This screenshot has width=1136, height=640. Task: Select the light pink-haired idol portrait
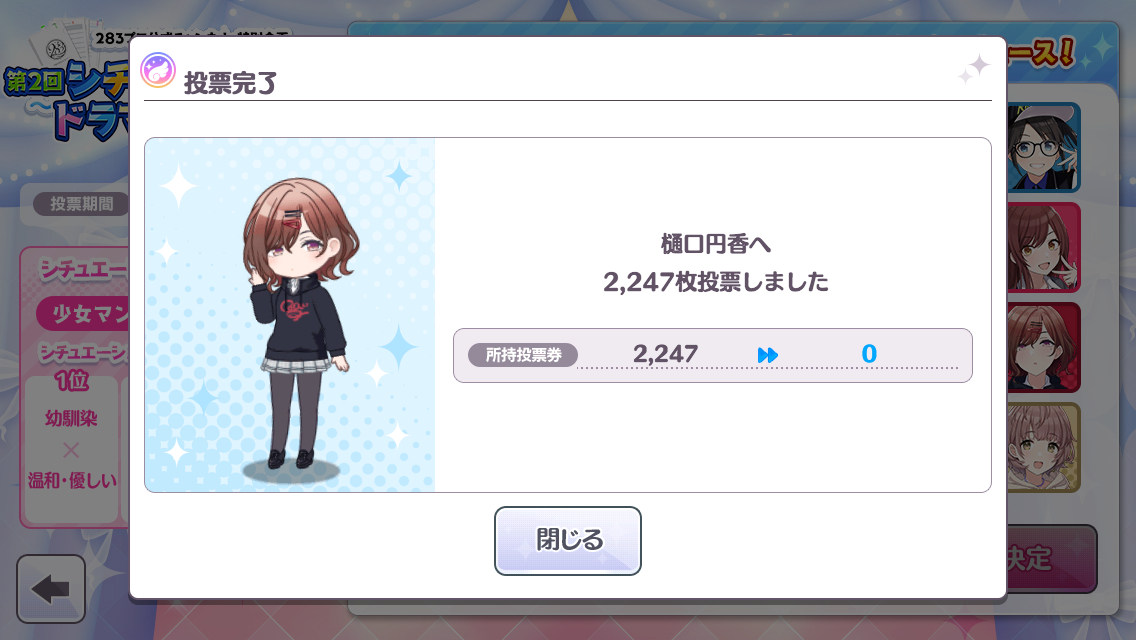click(1043, 447)
